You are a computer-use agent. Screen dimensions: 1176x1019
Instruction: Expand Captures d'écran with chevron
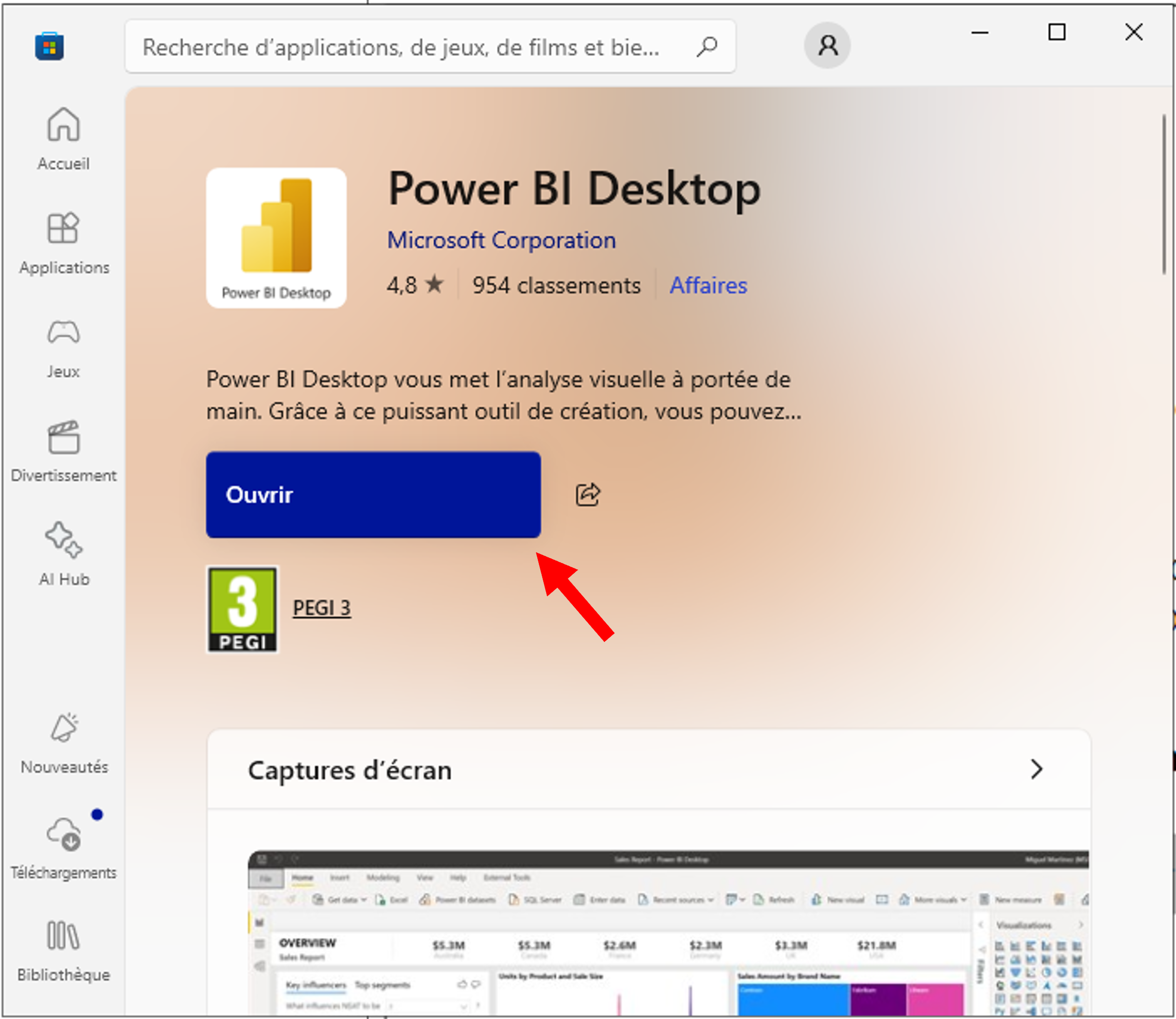[x=1036, y=769]
